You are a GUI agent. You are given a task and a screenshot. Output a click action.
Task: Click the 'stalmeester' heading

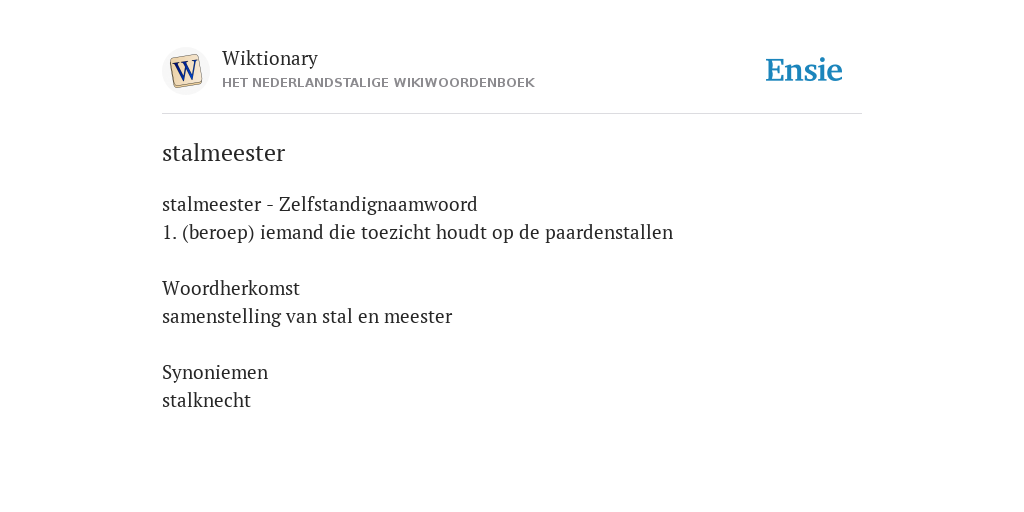(x=223, y=153)
